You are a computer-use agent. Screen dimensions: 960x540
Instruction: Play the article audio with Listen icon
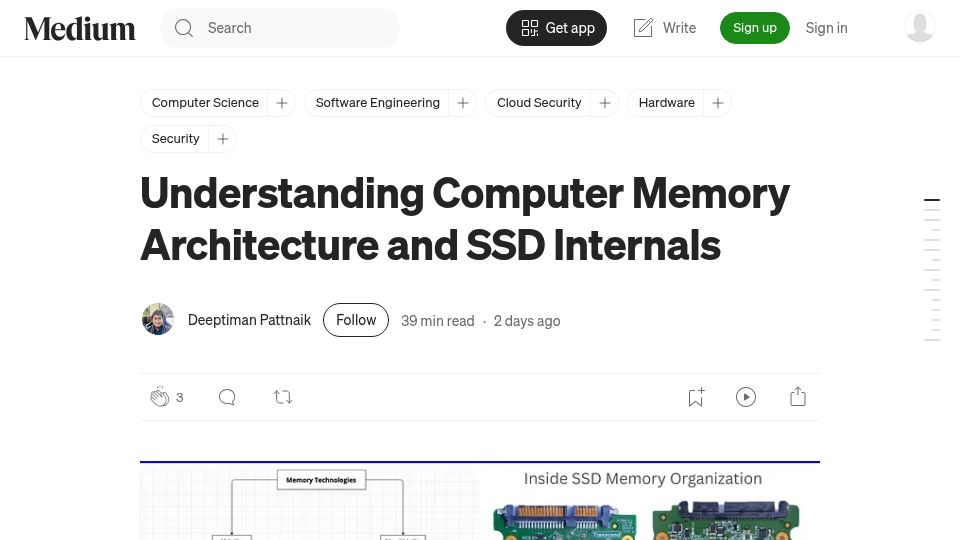(746, 397)
